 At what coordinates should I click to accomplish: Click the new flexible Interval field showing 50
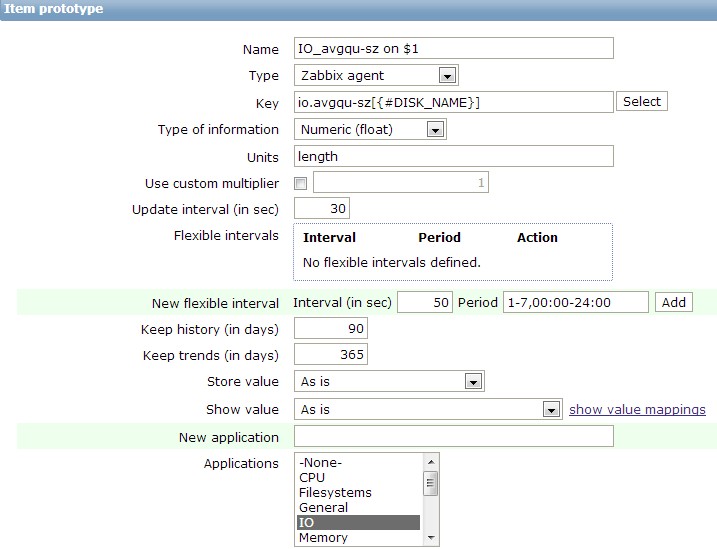[425, 302]
